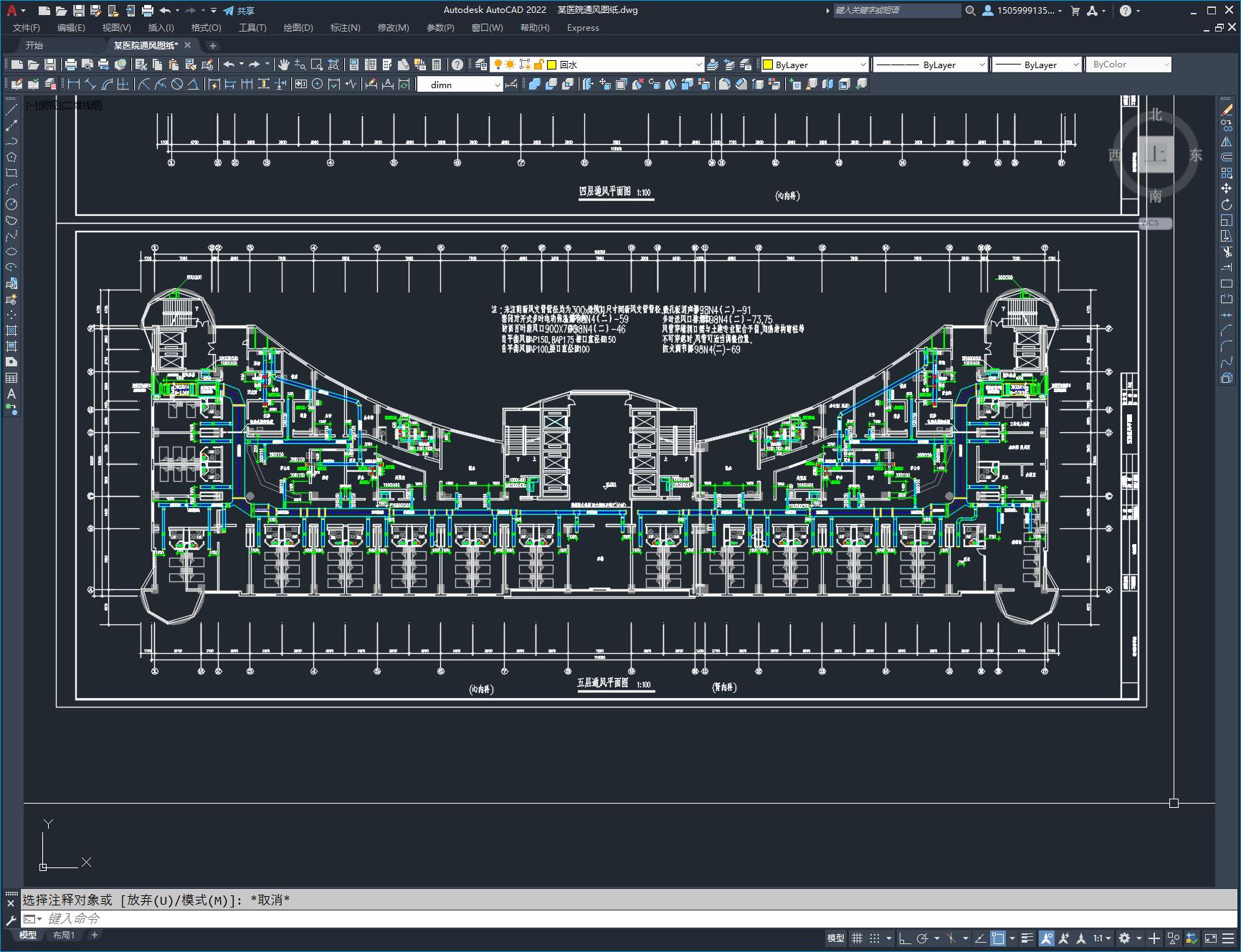Open the Autodesk App Store cart icon
Screen dimensions: 1241x952
1075,10
